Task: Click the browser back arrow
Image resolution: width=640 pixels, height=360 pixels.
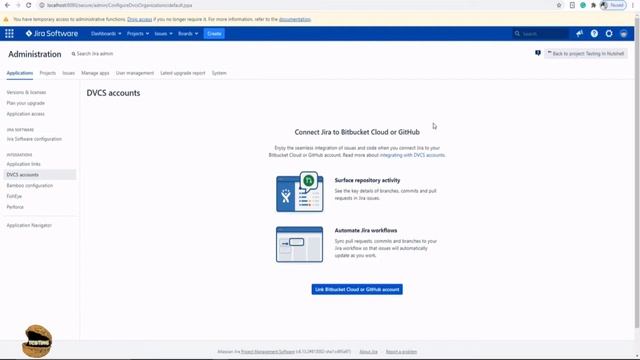Action: 7,5
